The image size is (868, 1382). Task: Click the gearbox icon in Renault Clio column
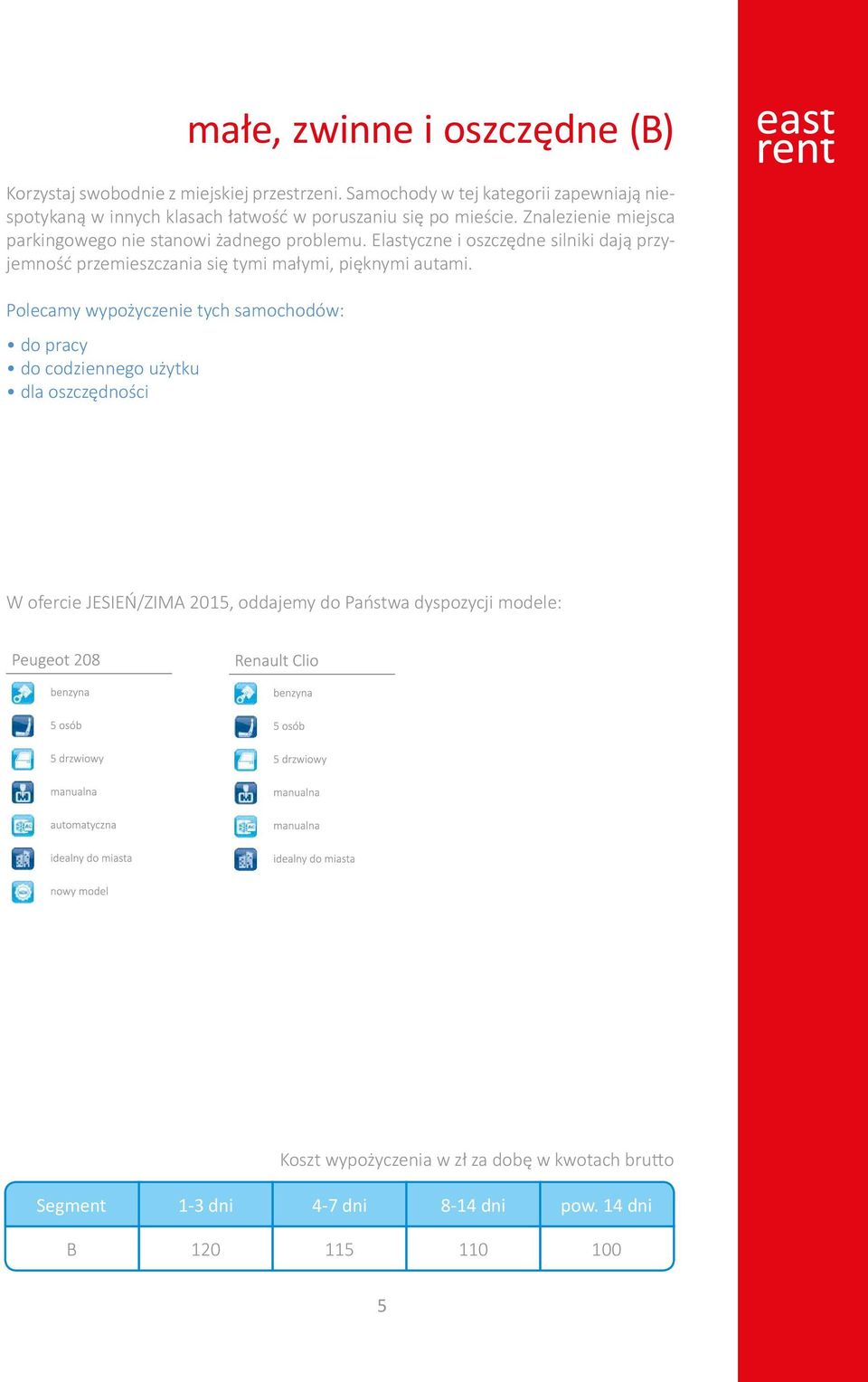[x=246, y=793]
